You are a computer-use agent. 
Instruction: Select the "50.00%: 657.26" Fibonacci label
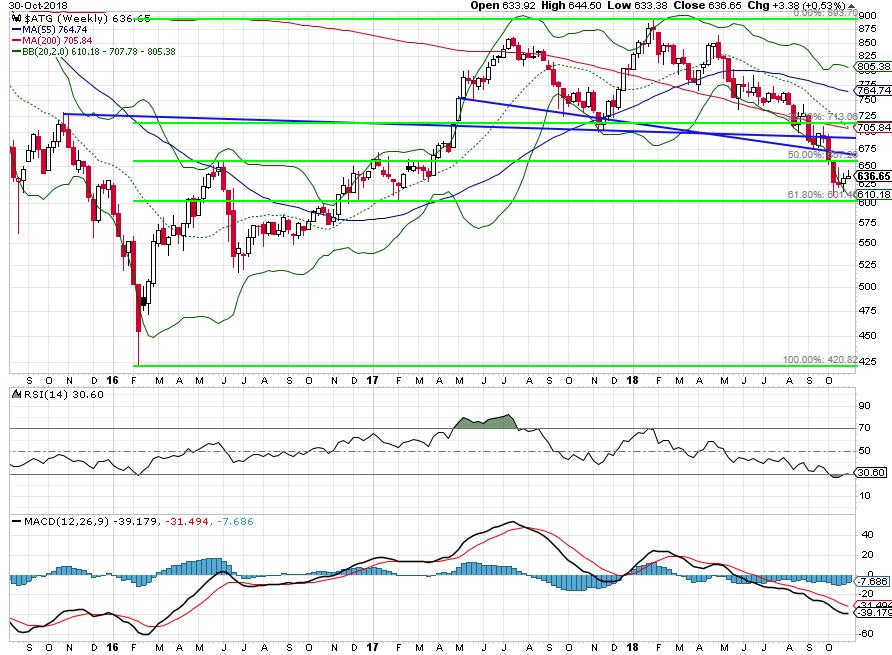(x=822, y=155)
